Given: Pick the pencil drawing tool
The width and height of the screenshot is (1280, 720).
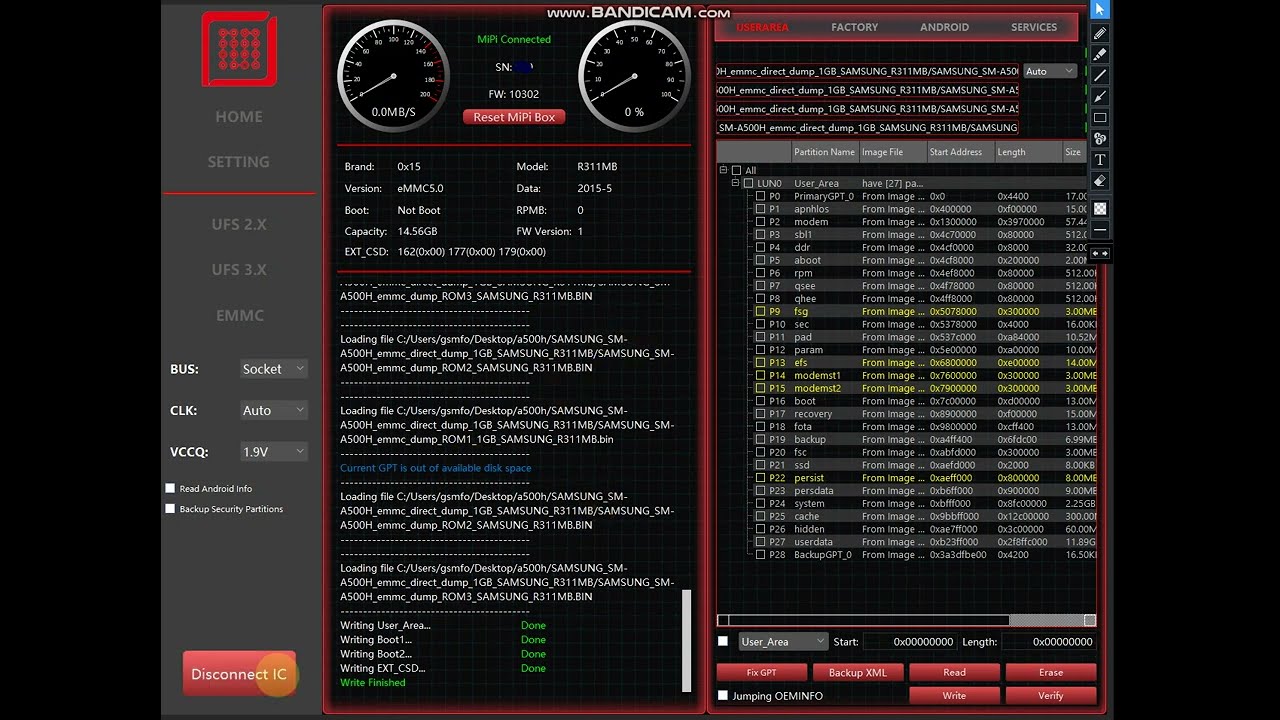Looking at the screenshot, I should coord(1100,33).
